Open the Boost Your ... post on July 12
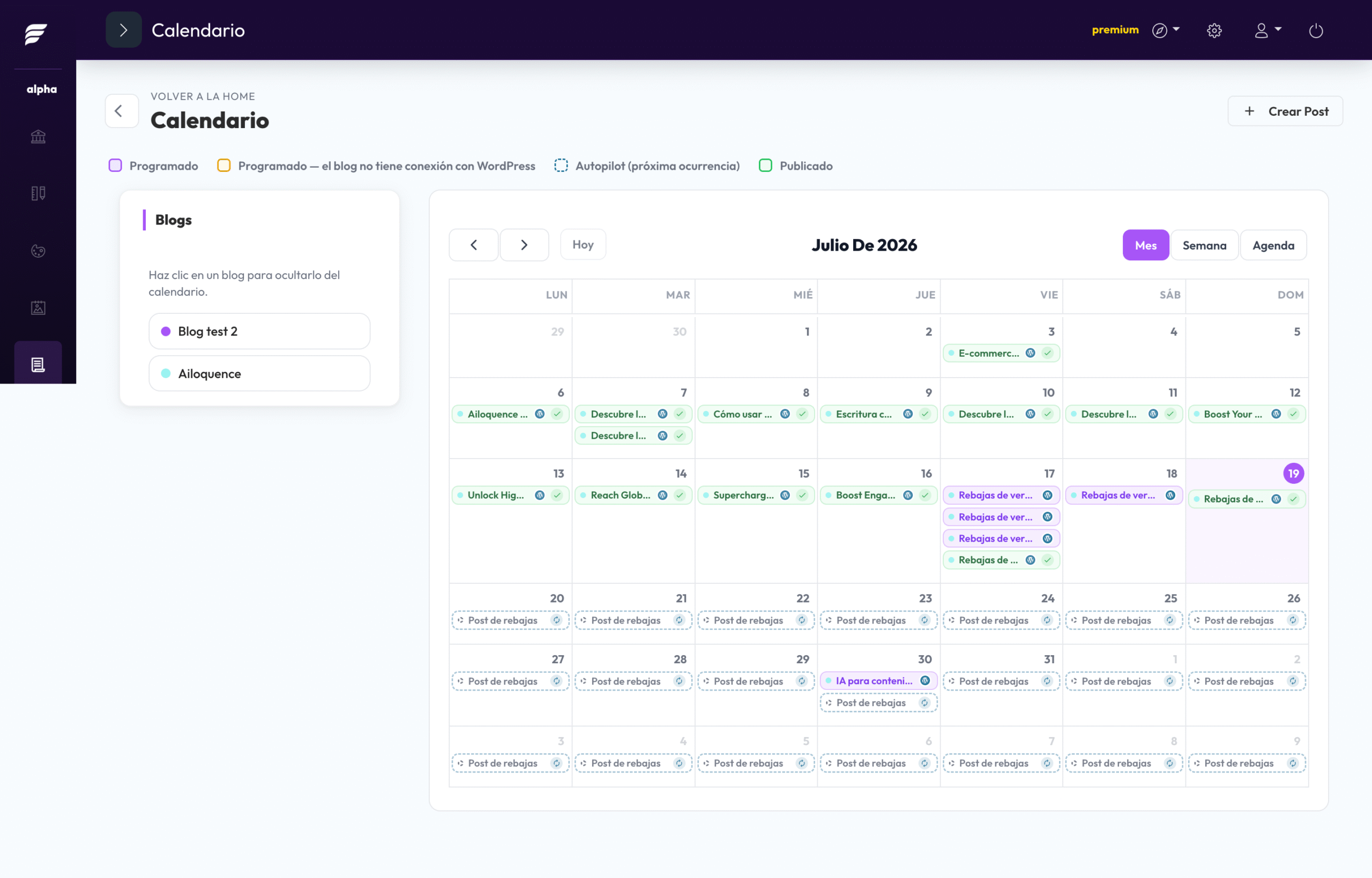This screenshot has height=878, width=1372. coord(1247,414)
